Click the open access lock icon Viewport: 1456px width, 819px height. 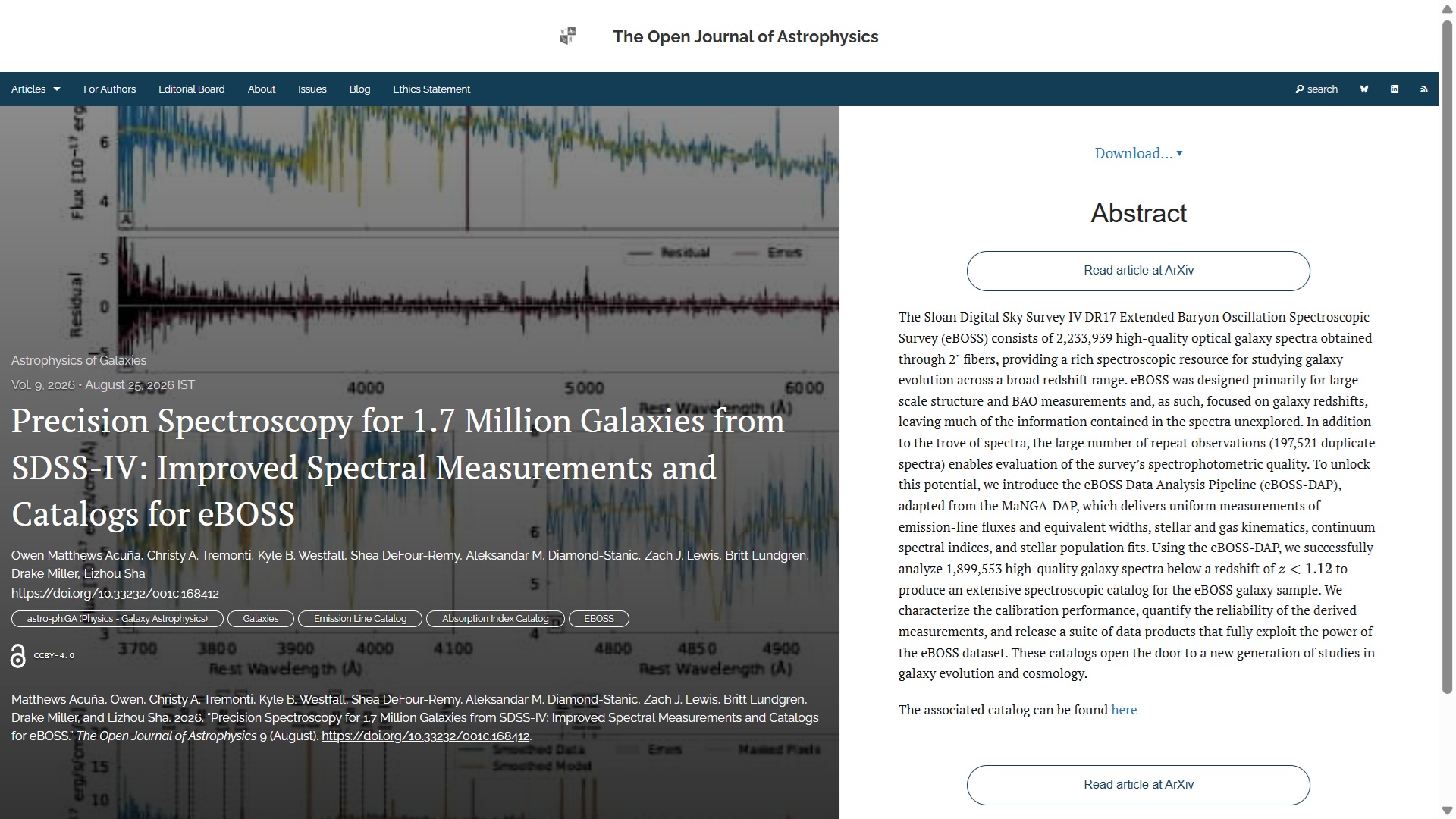pyautogui.click(x=18, y=656)
